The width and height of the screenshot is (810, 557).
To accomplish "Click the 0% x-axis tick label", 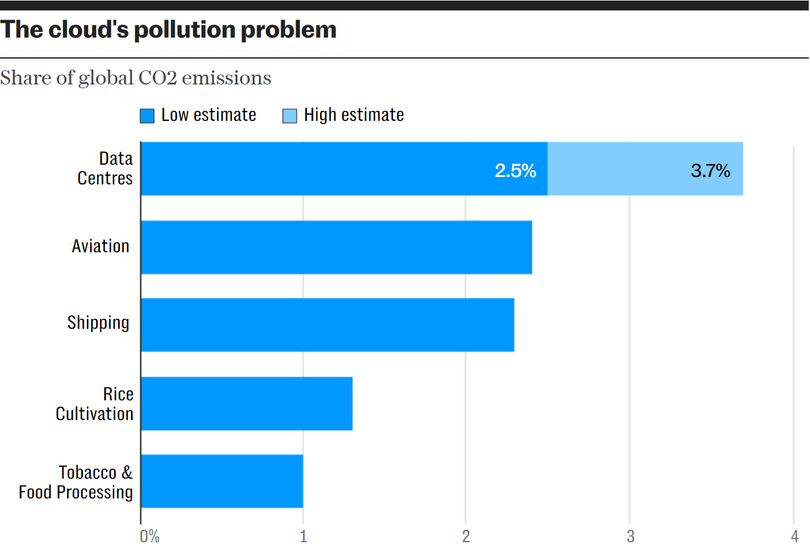I will (x=149, y=537).
